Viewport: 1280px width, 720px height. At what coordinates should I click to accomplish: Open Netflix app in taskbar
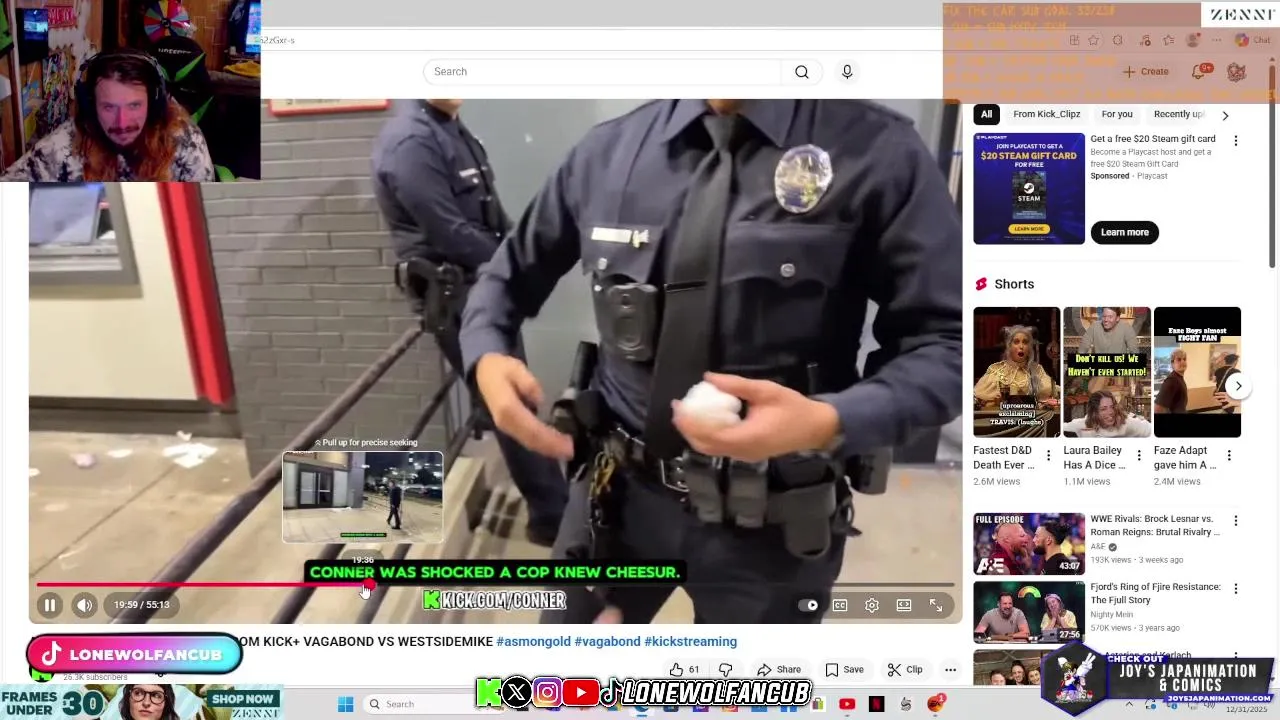click(x=877, y=704)
